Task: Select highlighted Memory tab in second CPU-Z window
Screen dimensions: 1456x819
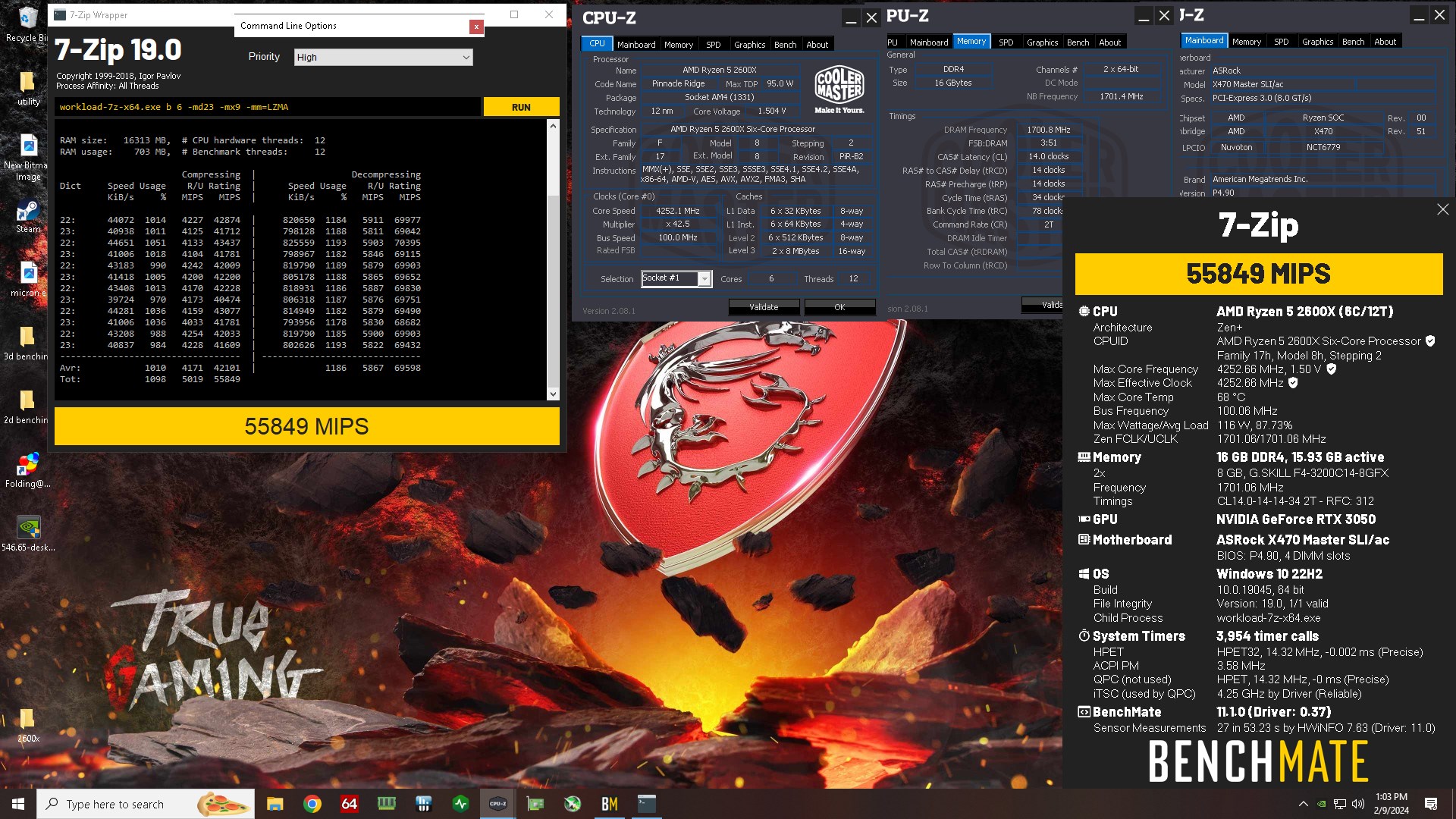Action: pos(971,42)
